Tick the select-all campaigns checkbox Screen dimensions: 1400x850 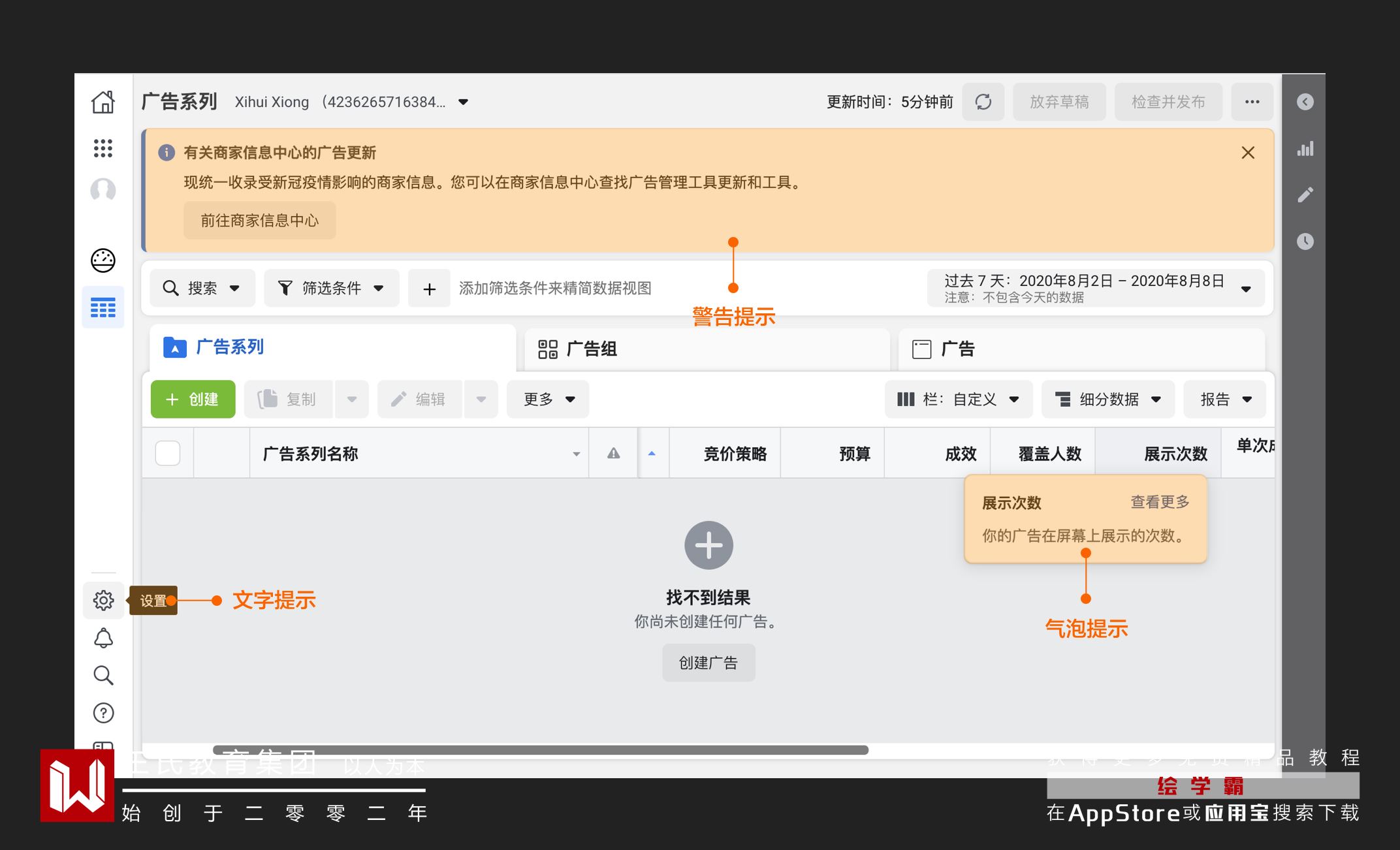pos(168,453)
